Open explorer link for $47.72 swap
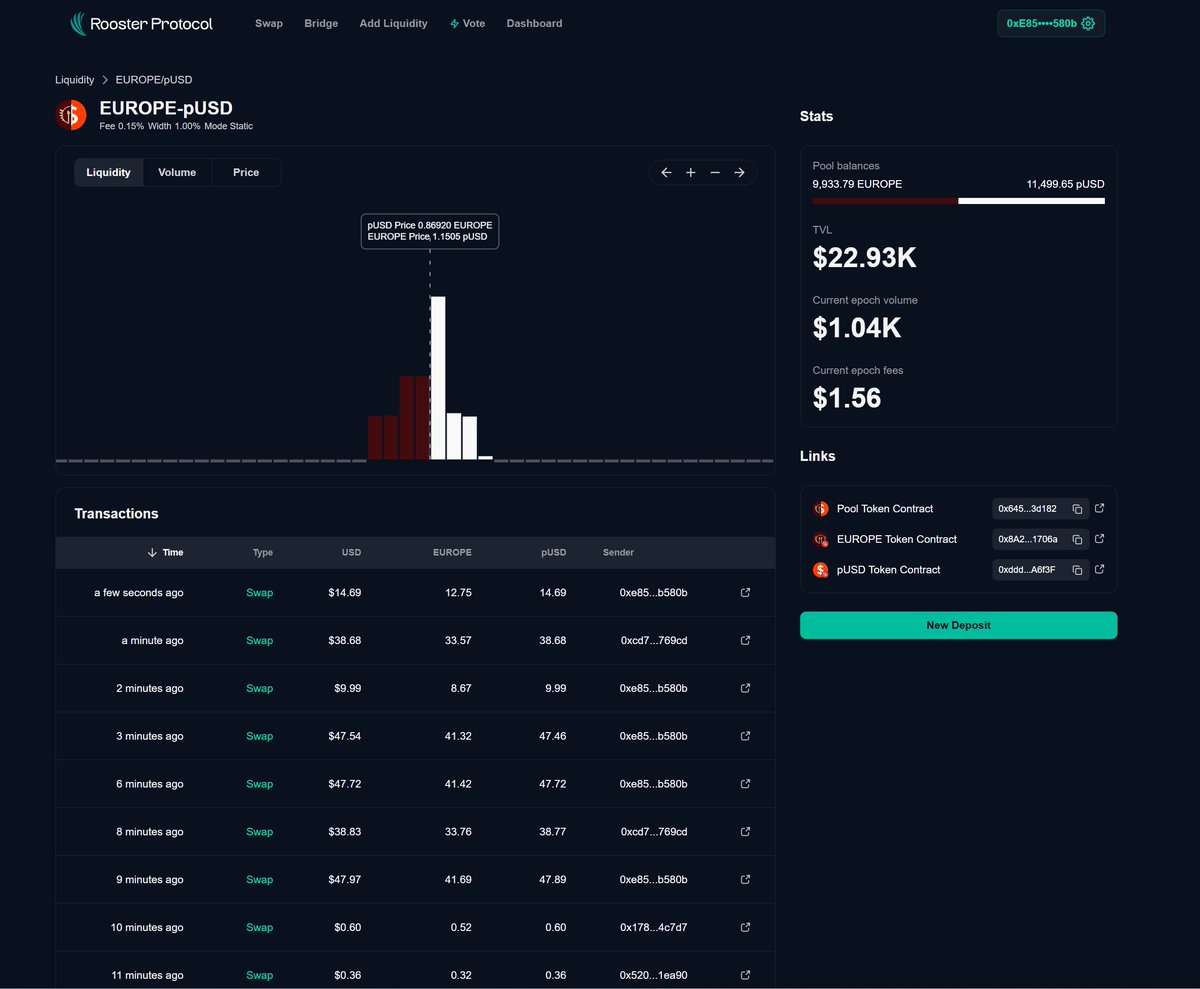Viewport: 1200px width, 989px height. pos(745,784)
